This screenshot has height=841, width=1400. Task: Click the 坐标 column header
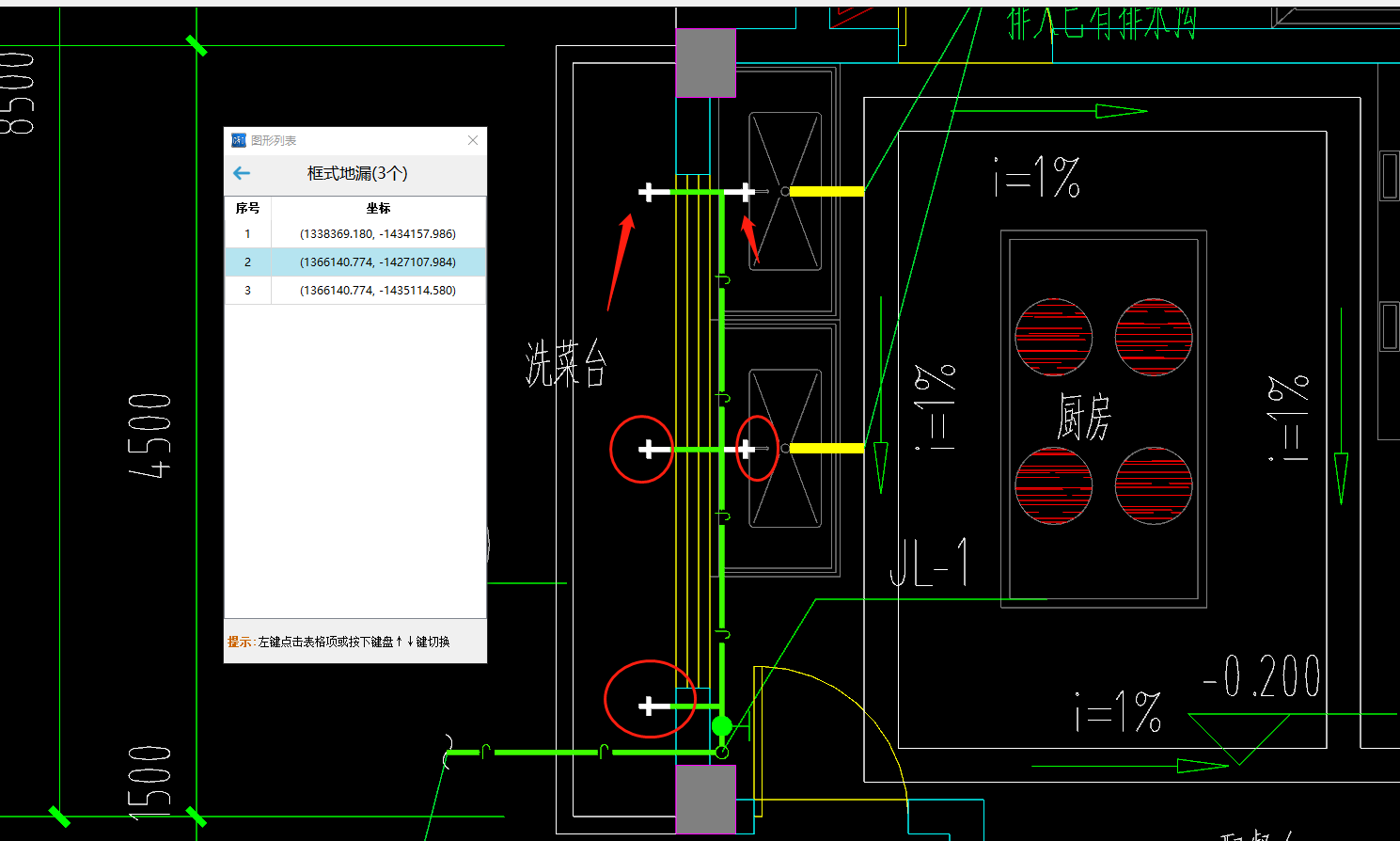click(378, 208)
